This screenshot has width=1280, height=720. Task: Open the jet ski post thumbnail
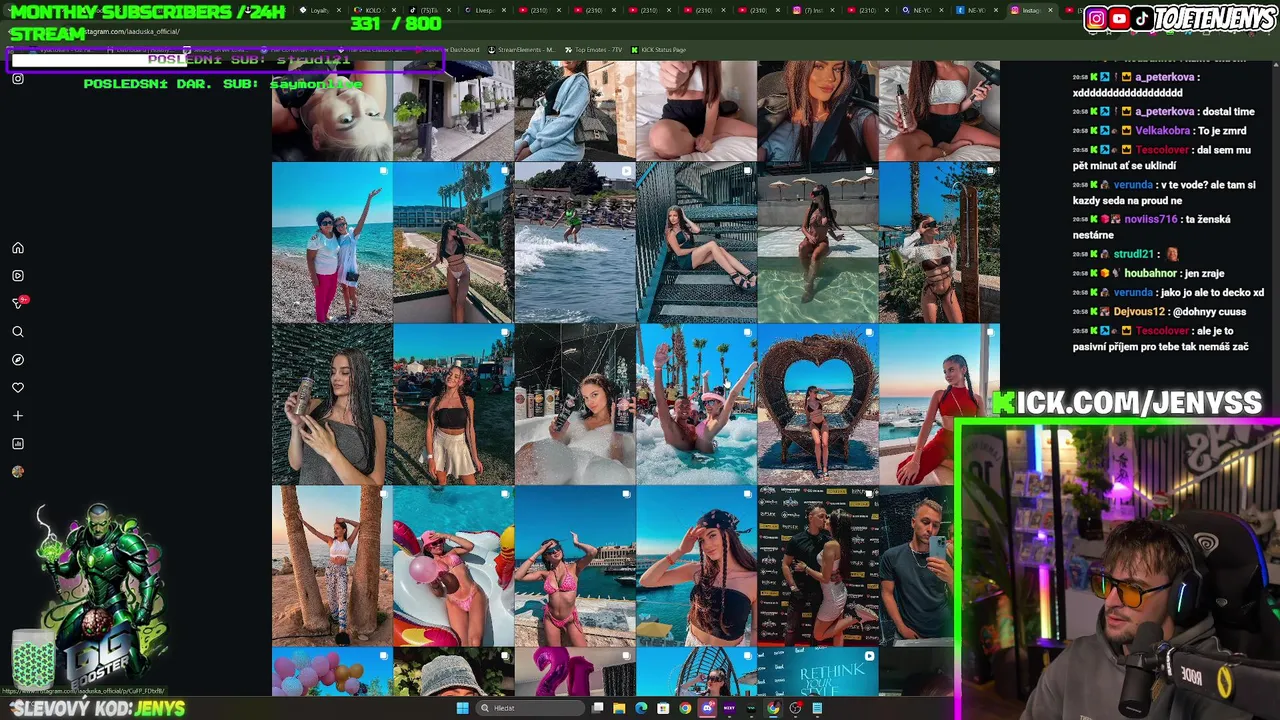pyautogui.click(x=575, y=243)
